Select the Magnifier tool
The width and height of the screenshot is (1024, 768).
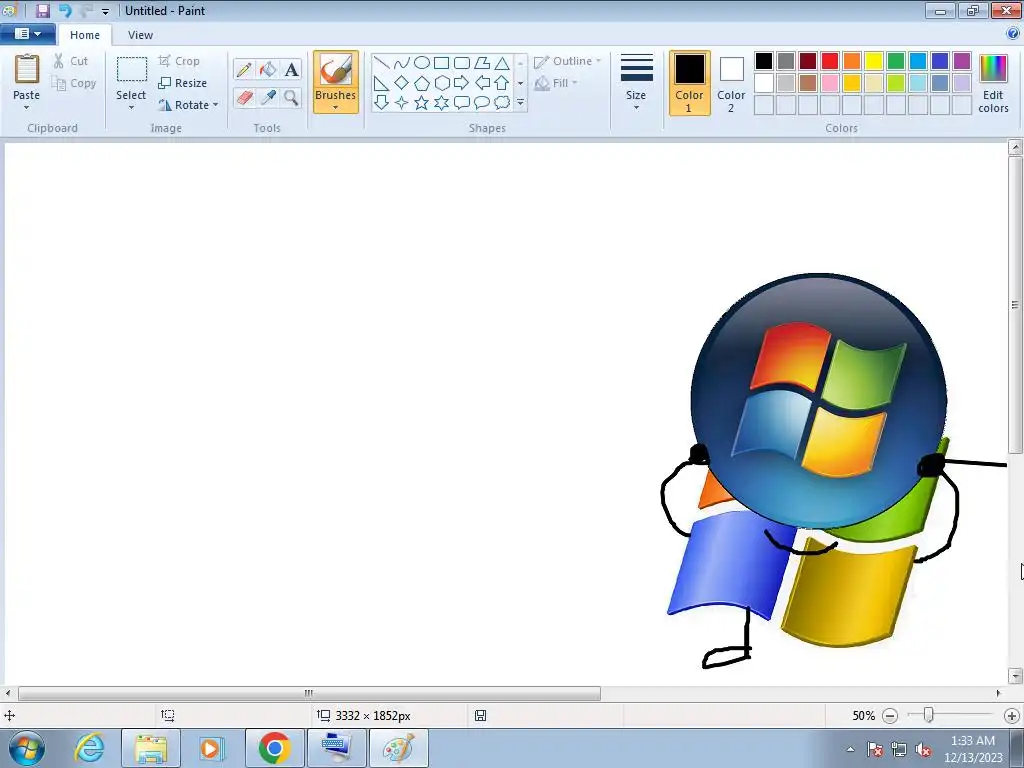[291, 97]
